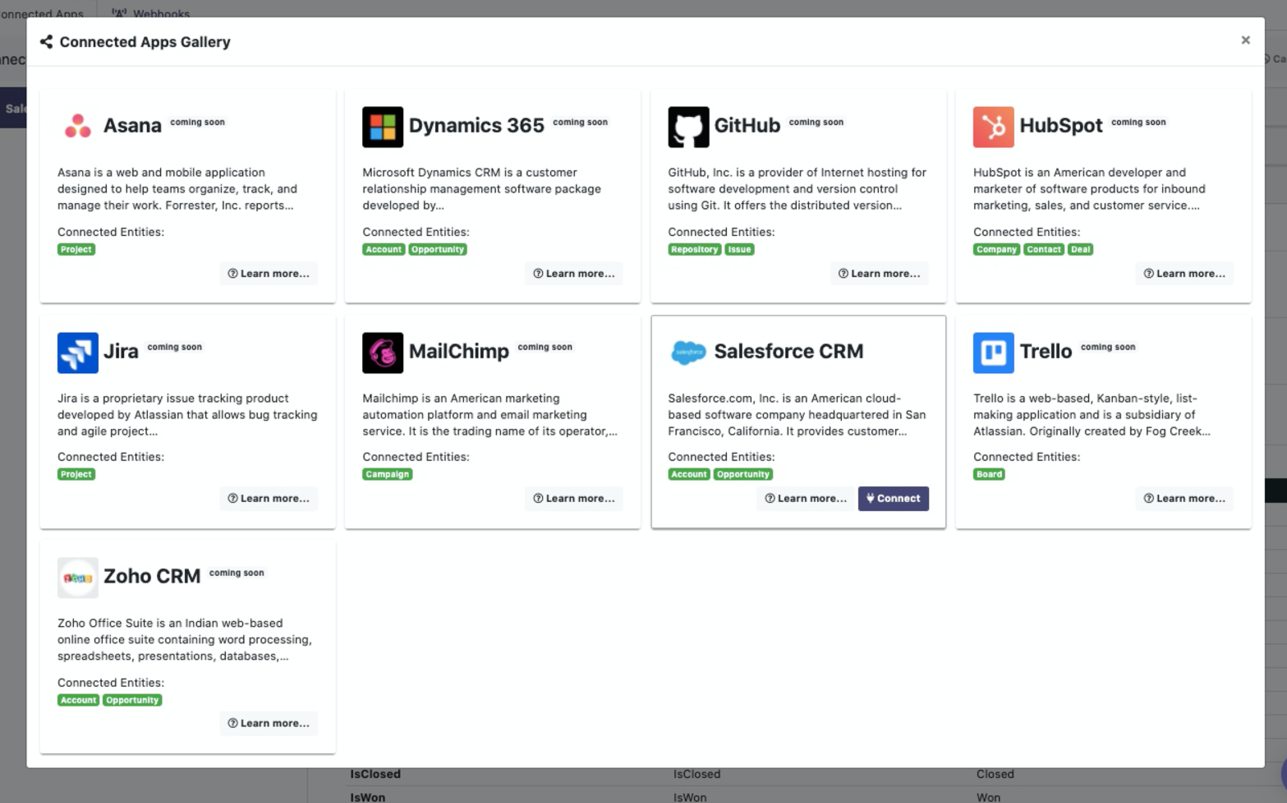Click the Dynamics 365 card title

click(476, 126)
